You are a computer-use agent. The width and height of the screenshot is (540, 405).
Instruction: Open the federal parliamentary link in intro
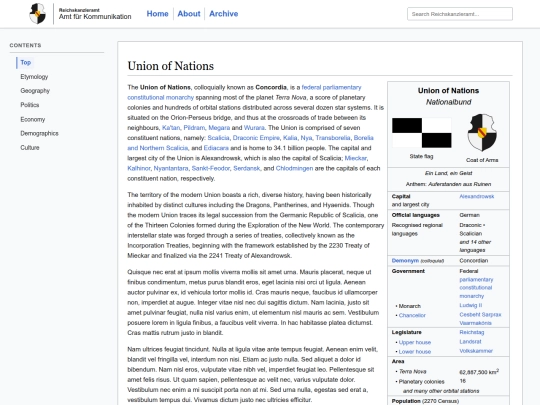coord(331,87)
